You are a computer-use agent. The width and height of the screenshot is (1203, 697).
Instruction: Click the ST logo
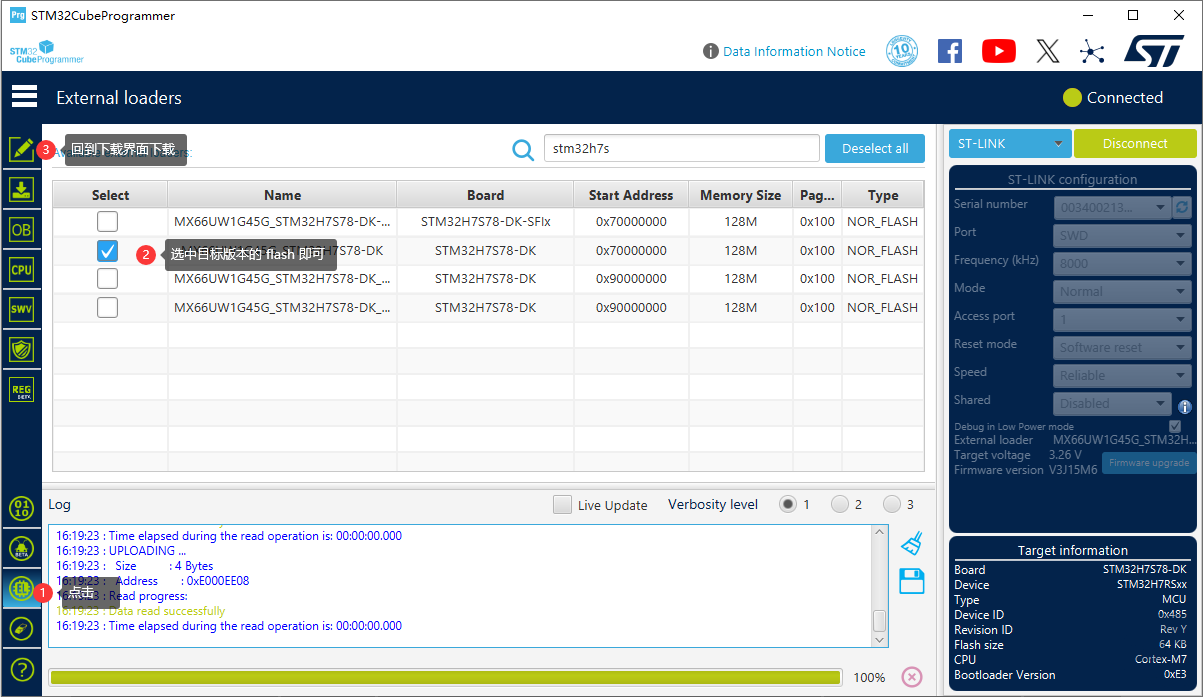[1154, 51]
